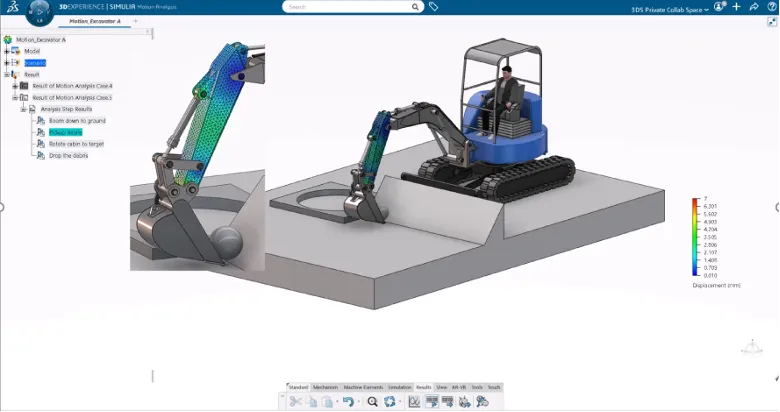Select Rotate cabin to target step
This screenshot has width=780, height=412.
pyautogui.click(x=76, y=144)
